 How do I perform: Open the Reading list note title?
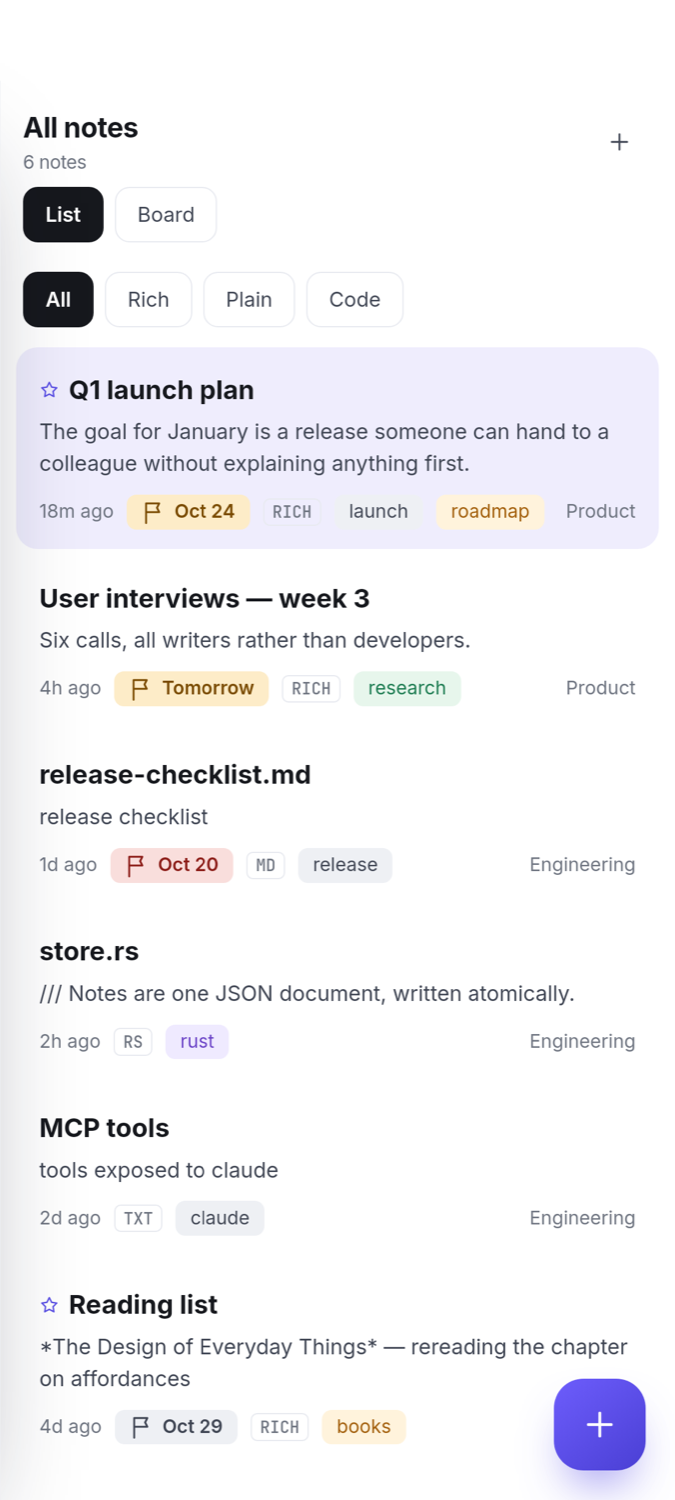click(x=143, y=1305)
